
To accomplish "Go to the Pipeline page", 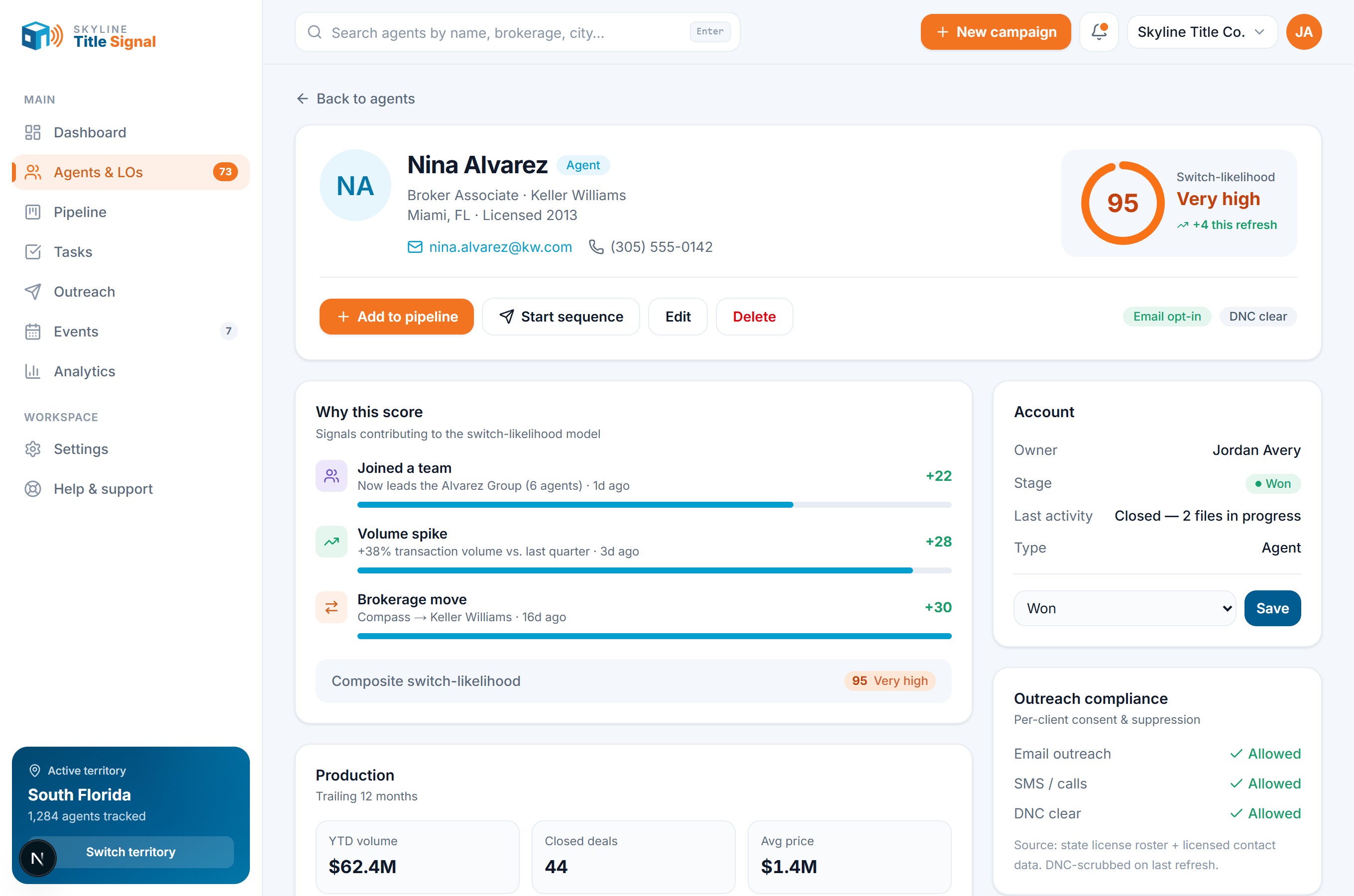I will pyautogui.click(x=131, y=212).
